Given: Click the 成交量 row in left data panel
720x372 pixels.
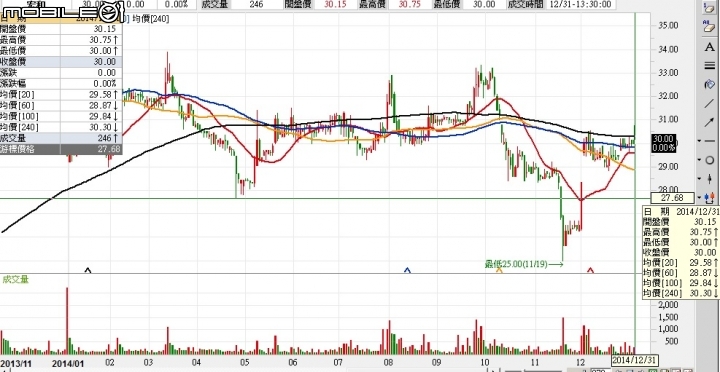Looking at the screenshot, I should click(61, 138).
